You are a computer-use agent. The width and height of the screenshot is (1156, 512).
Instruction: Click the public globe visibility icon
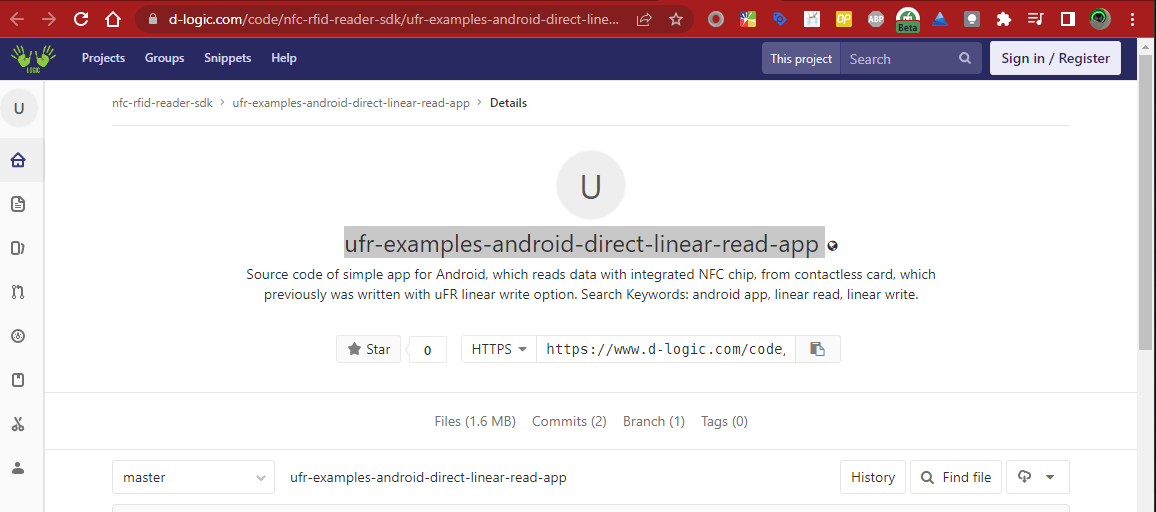point(833,246)
